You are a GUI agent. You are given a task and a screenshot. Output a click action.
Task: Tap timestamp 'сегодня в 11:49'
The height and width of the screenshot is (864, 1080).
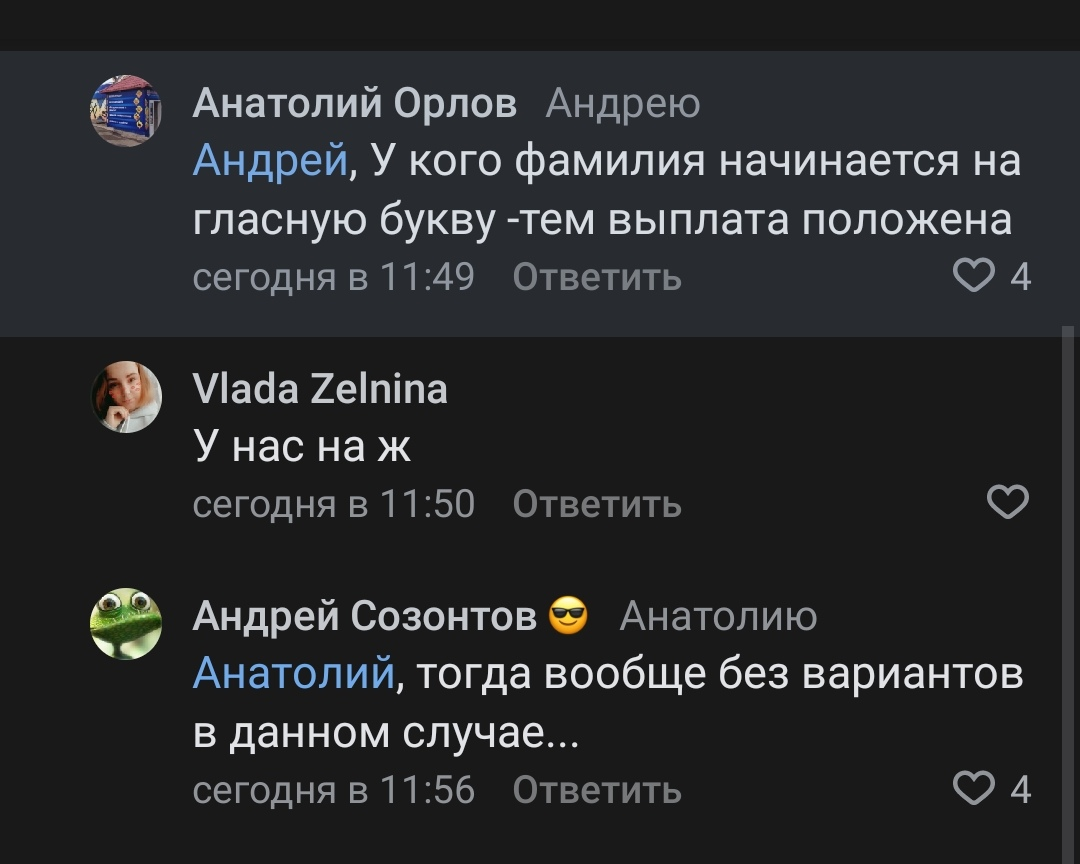pos(333,277)
